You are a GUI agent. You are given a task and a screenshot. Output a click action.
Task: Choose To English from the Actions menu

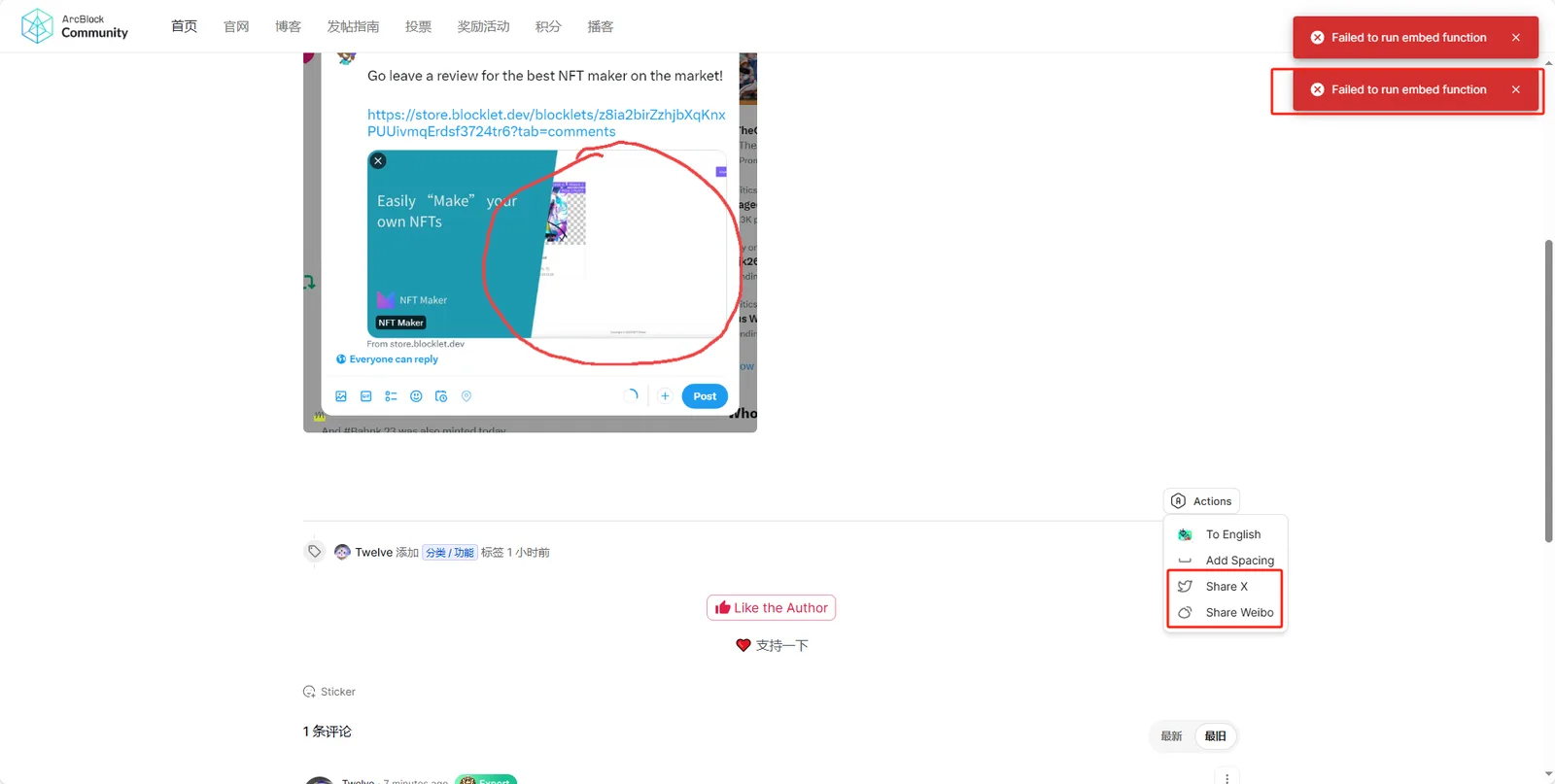1226,534
